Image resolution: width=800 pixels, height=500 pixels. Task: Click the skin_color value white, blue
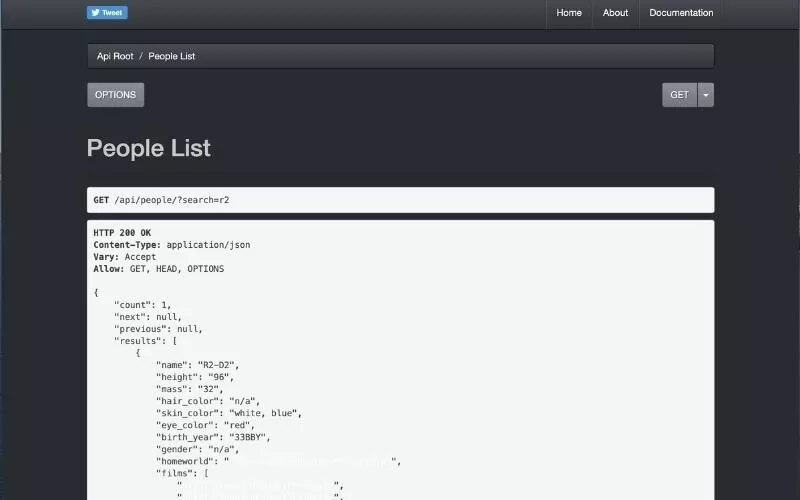265,413
